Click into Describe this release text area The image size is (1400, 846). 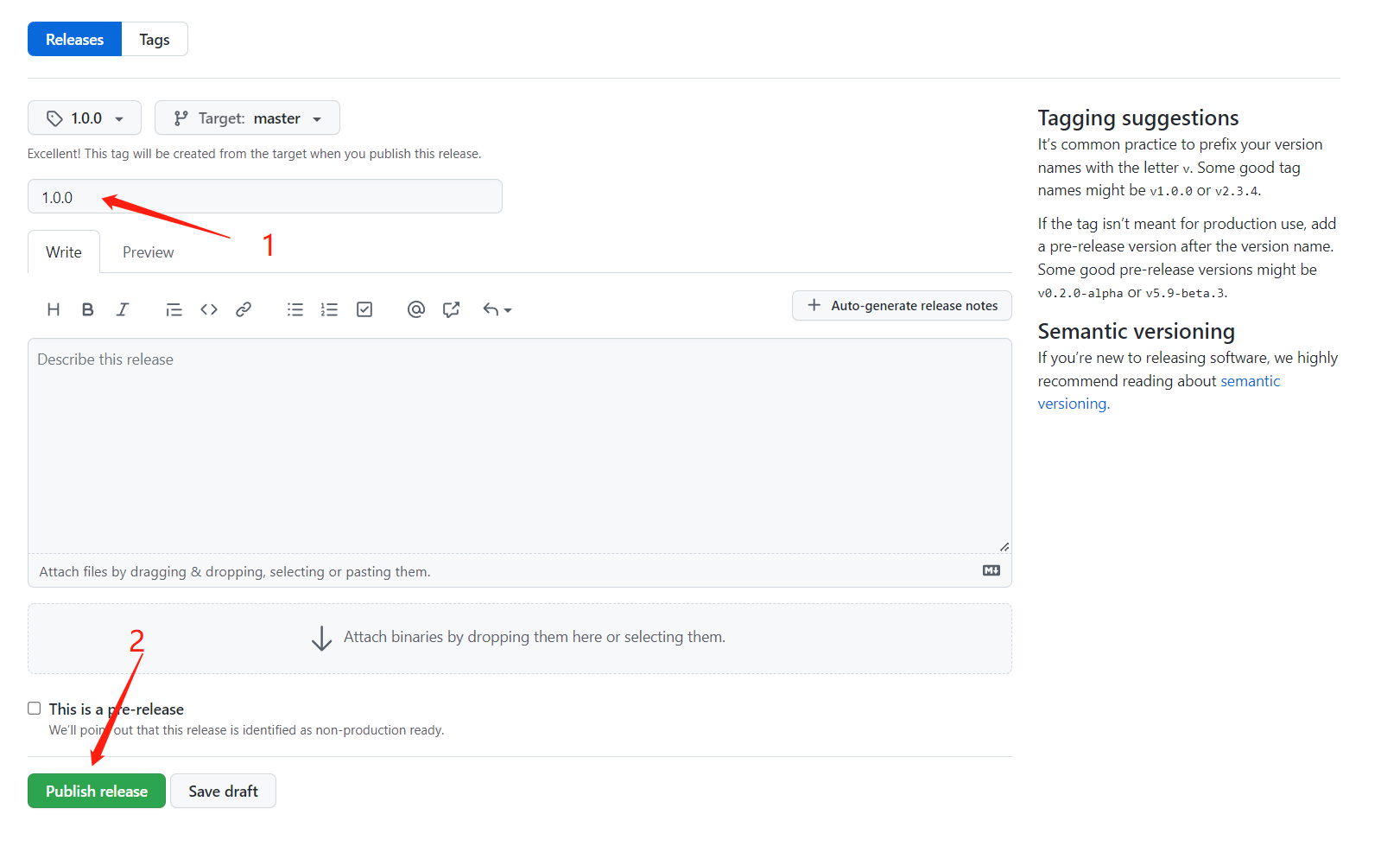point(520,446)
